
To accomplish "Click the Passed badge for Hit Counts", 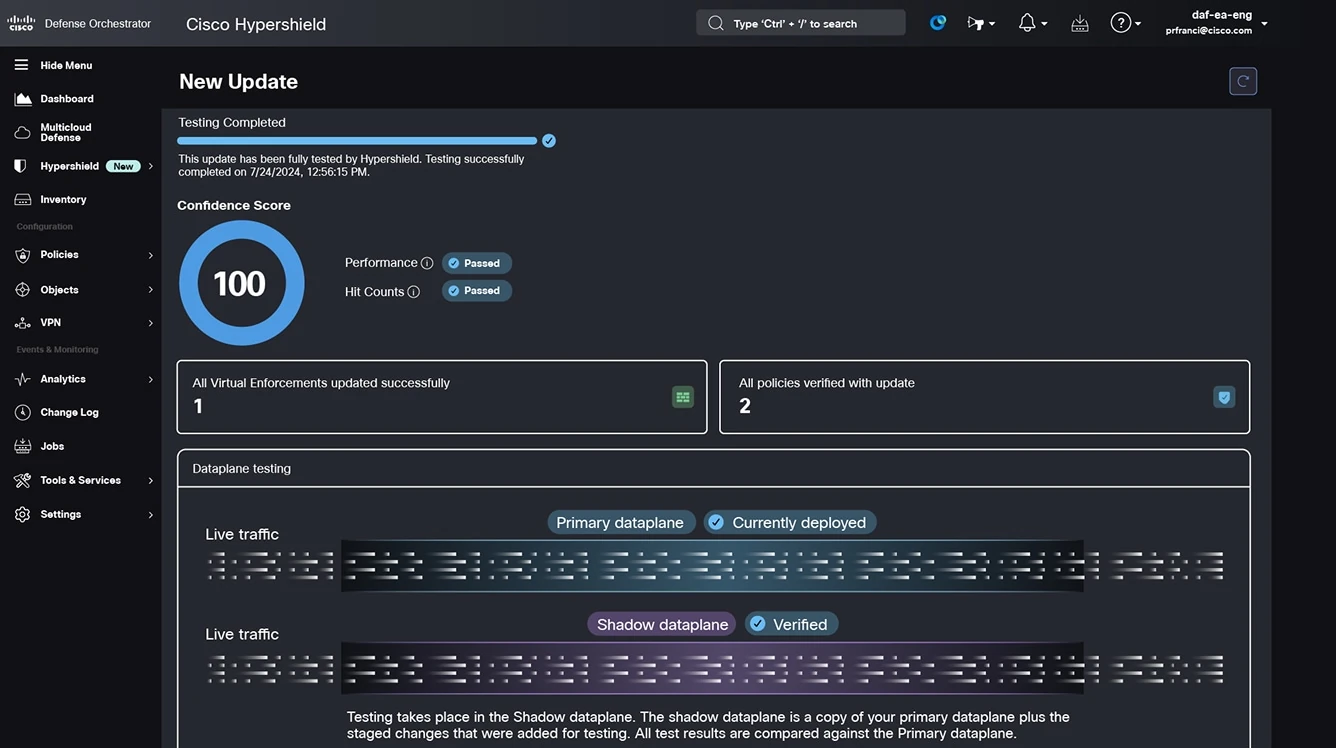I will pos(477,291).
